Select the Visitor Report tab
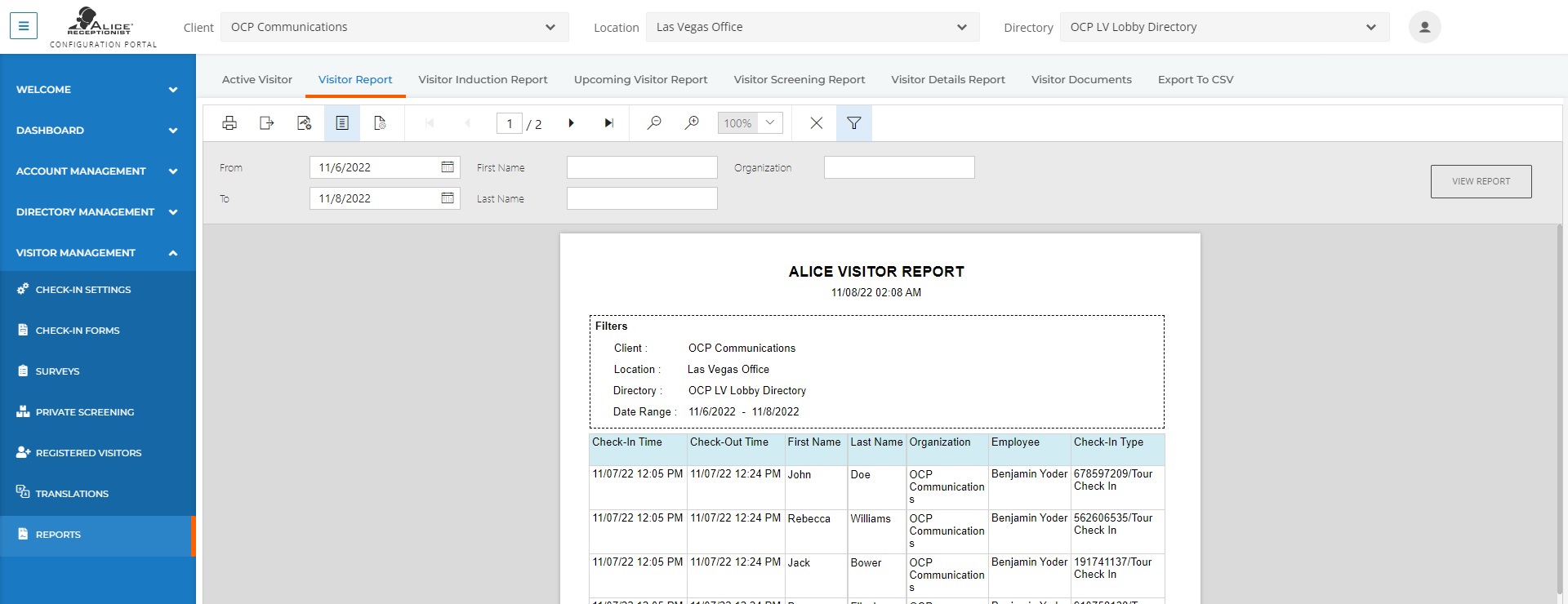Viewport: 1568px width, 604px height. tap(355, 79)
